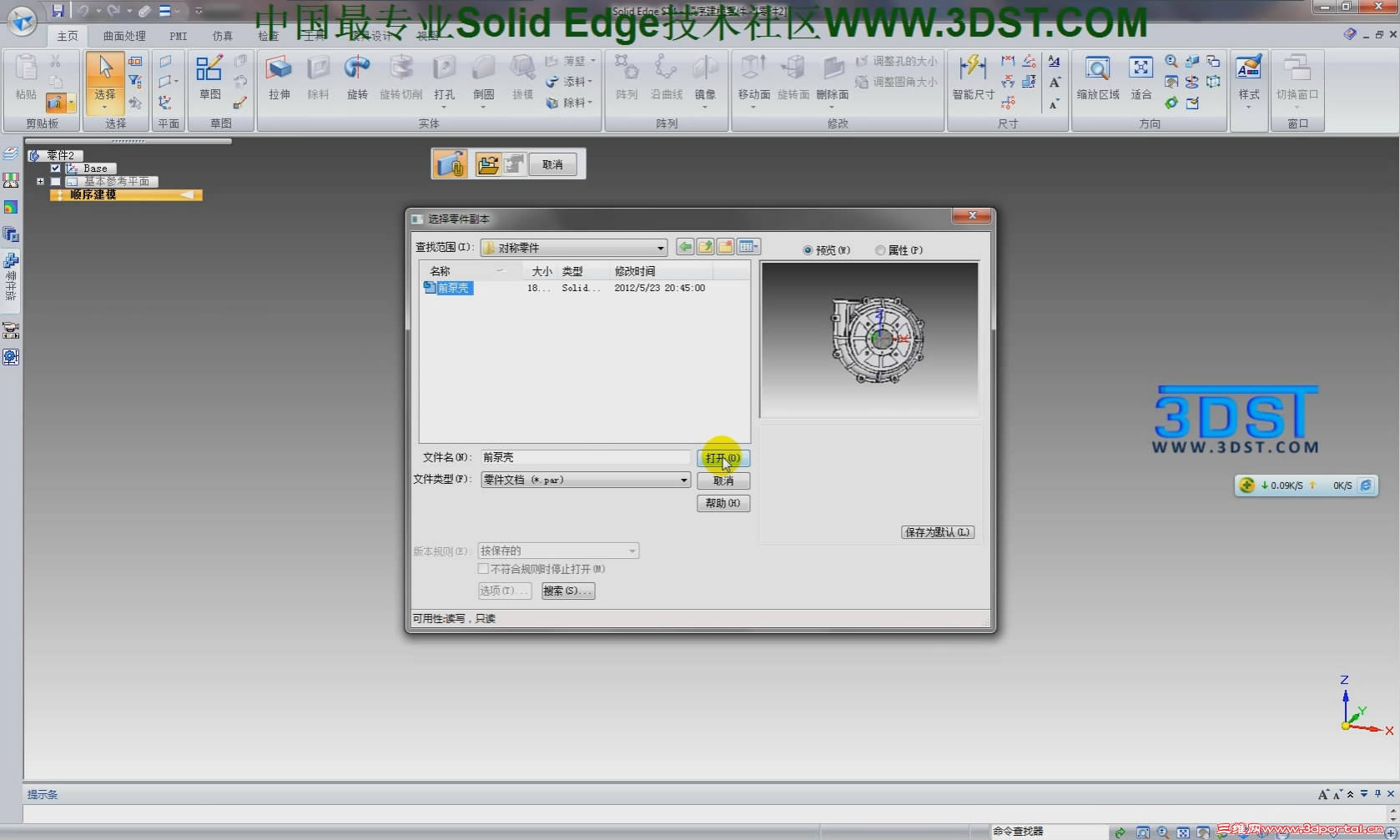Select the 拉伸 (Extrude) tool

[278, 79]
